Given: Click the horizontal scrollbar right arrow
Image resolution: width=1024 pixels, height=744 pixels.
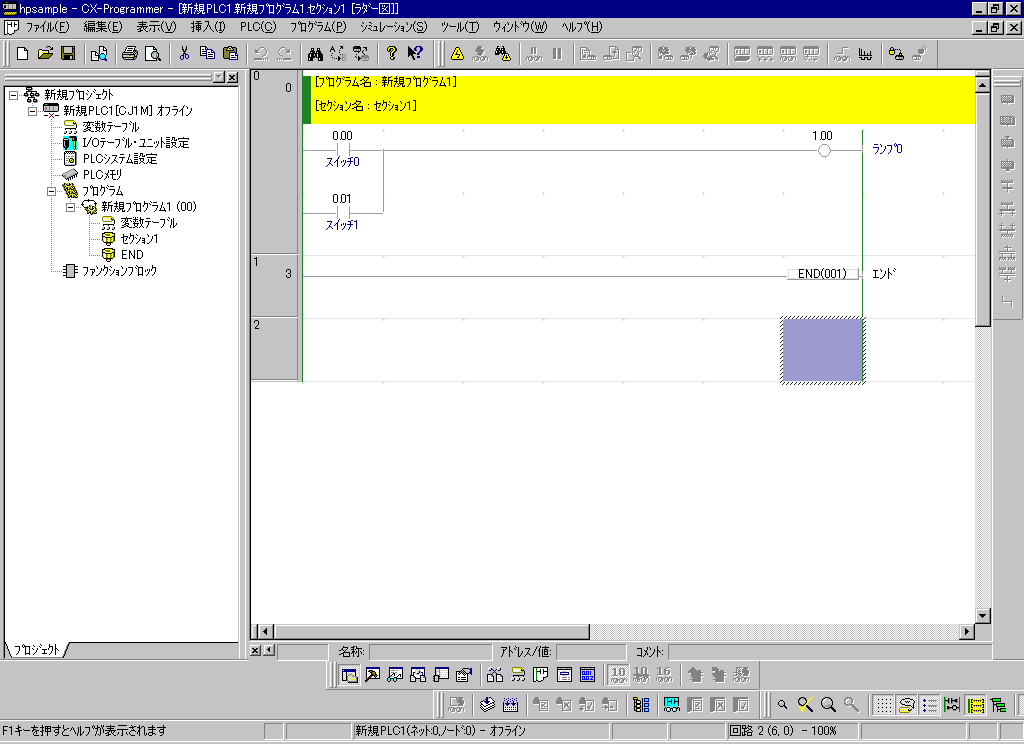Looking at the screenshot, I should point(967,632).
